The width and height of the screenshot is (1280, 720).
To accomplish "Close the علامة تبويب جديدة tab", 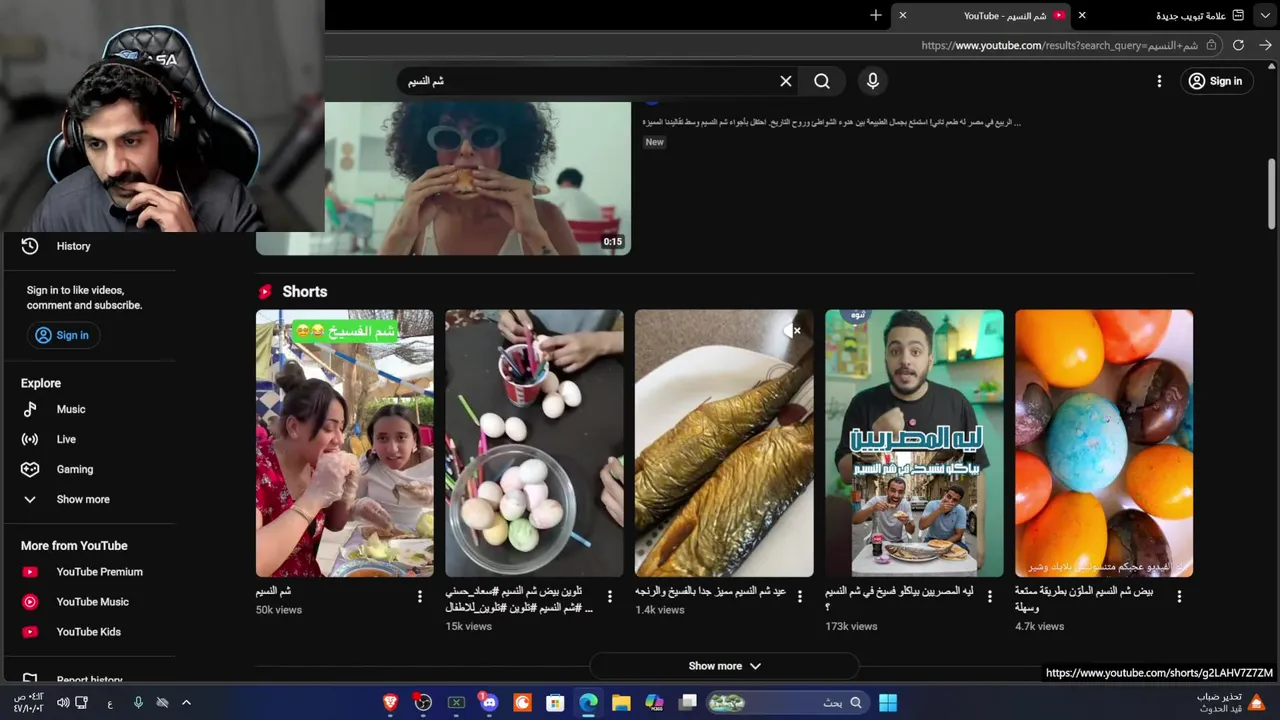I will click(1082, 15).
